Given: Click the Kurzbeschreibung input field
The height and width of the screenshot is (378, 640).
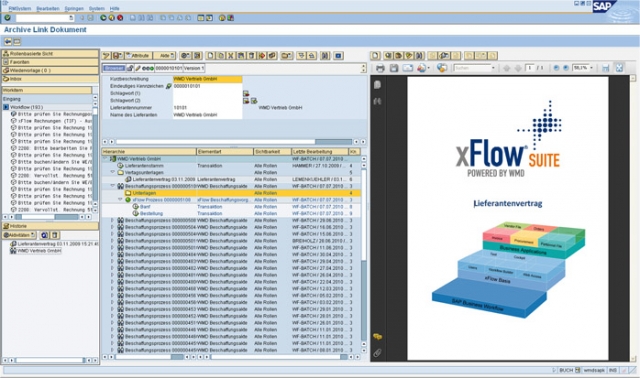Looking at the screenshot, I should click(x=207, y=79).
